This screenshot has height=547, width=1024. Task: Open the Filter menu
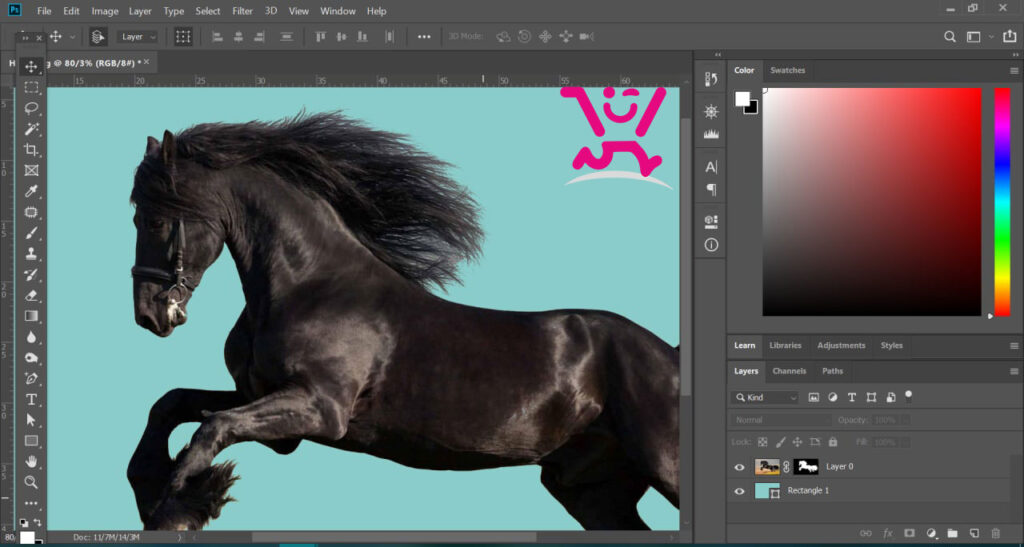[x=242, y=11]
